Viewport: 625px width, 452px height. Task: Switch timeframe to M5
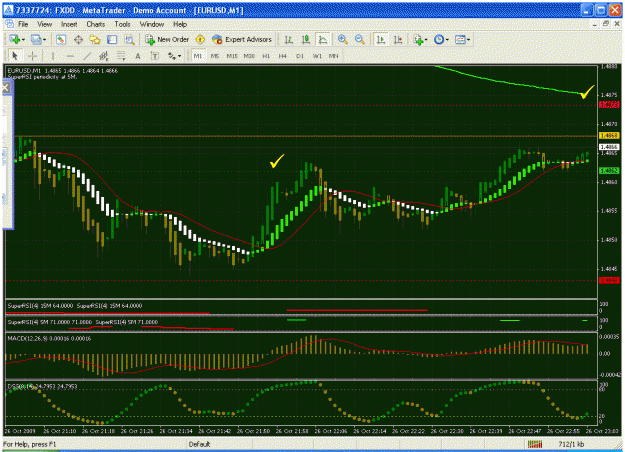coord(214,56)
